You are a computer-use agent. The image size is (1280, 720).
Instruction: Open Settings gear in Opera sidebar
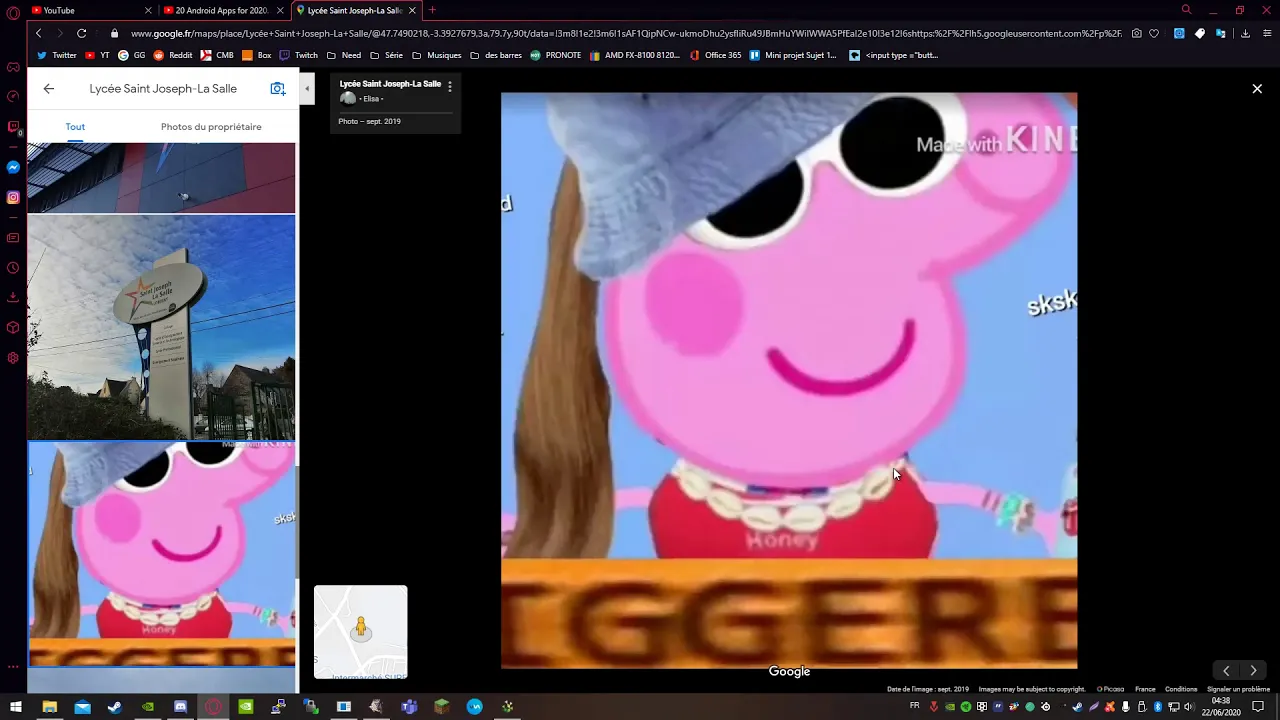[13, 357]
